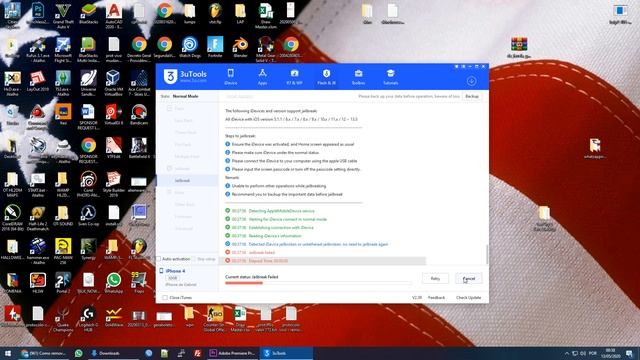This screenshot has height=360, width=640.
Task: Open AutoCAD 2020 desktop icon
Action: (x=114, y=16)
